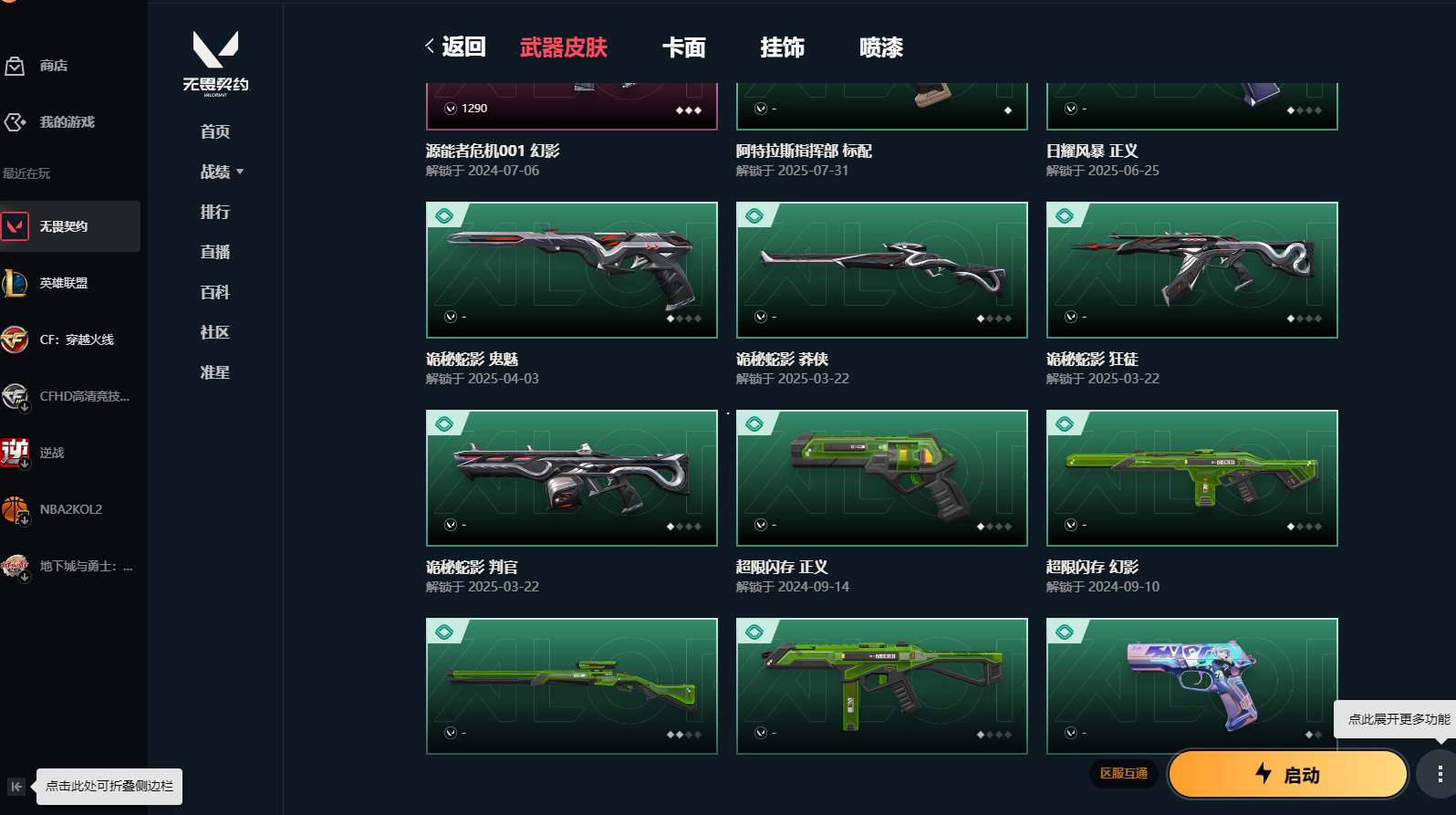Toggle the 区服互通 badge
The width and height of the screenshot is (1456, 815).
[1124, 774]
